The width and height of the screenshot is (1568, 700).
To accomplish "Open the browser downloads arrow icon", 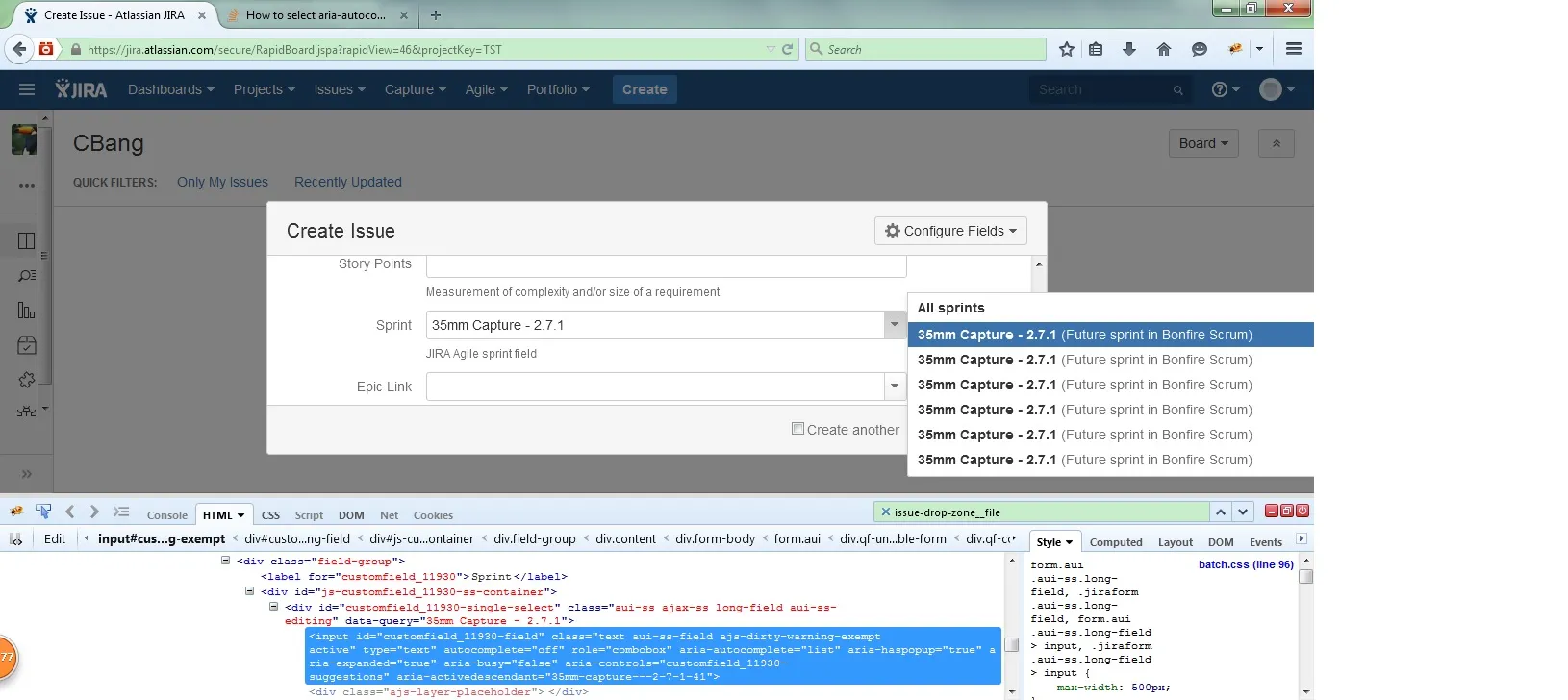I will (1129, 49).
